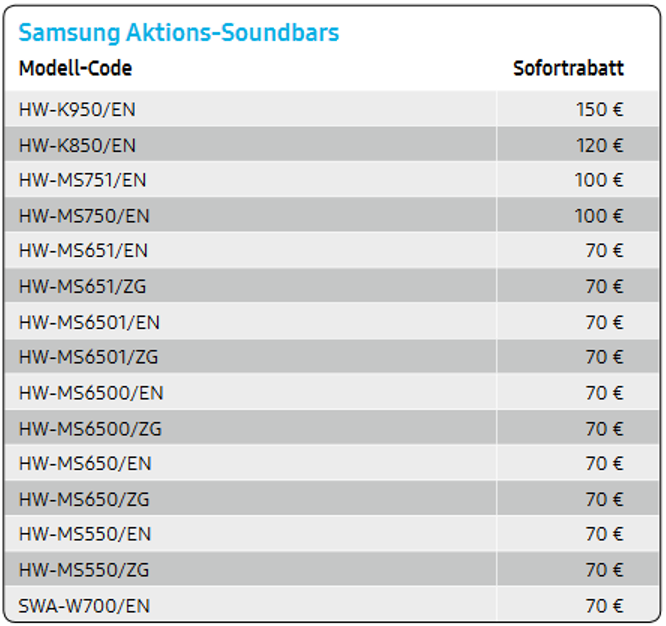This screenshot has height=626, width=666.
Task: Click the HW-MS550/ZG table cell
Action: (x=83, y=570)
